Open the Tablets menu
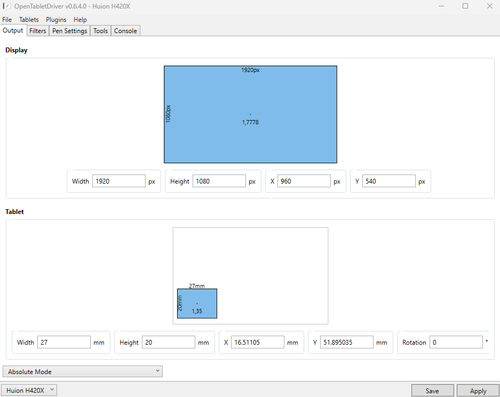 pos(29,20)
